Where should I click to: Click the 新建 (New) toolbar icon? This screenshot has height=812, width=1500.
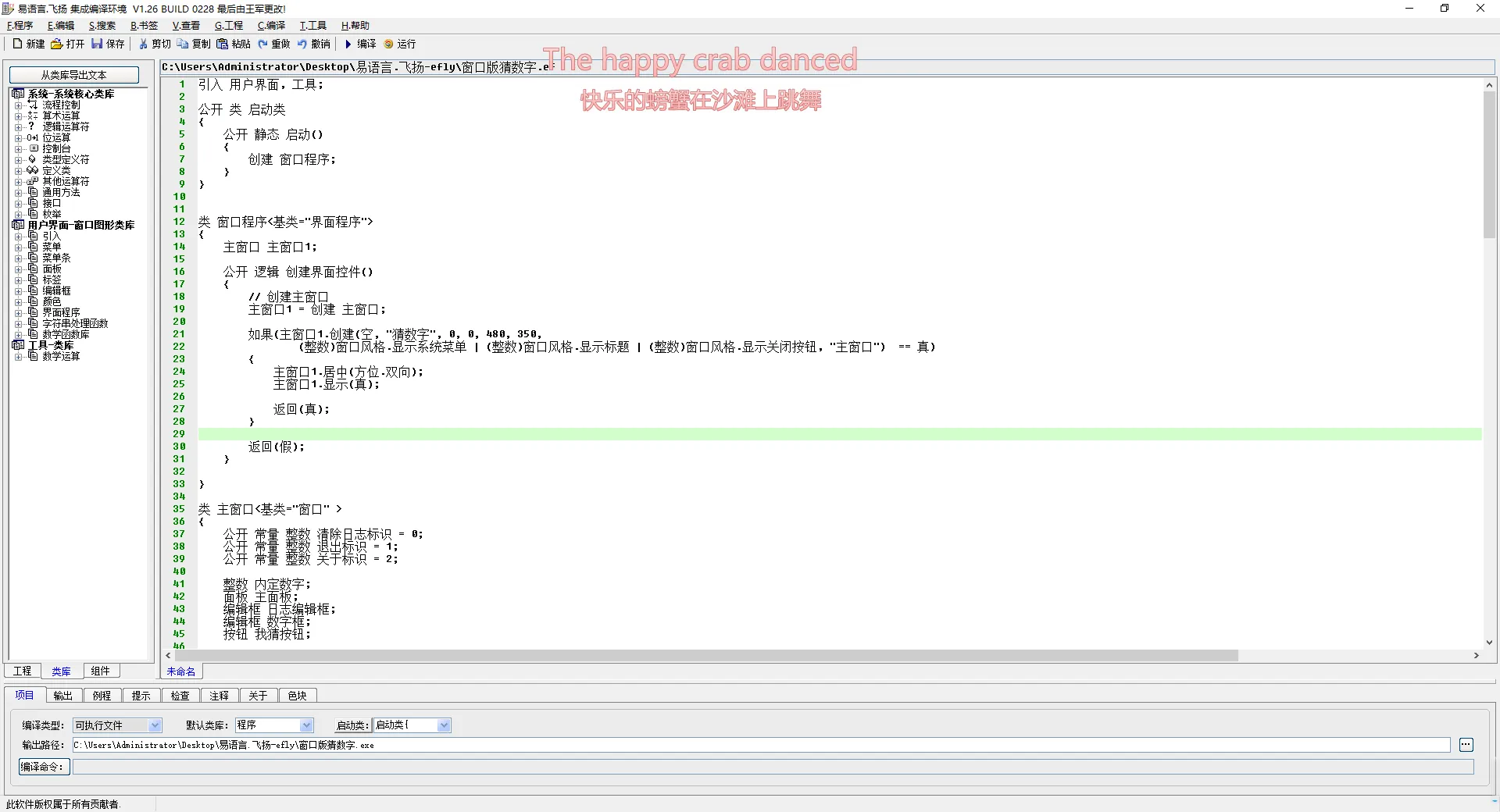[17, 44]
